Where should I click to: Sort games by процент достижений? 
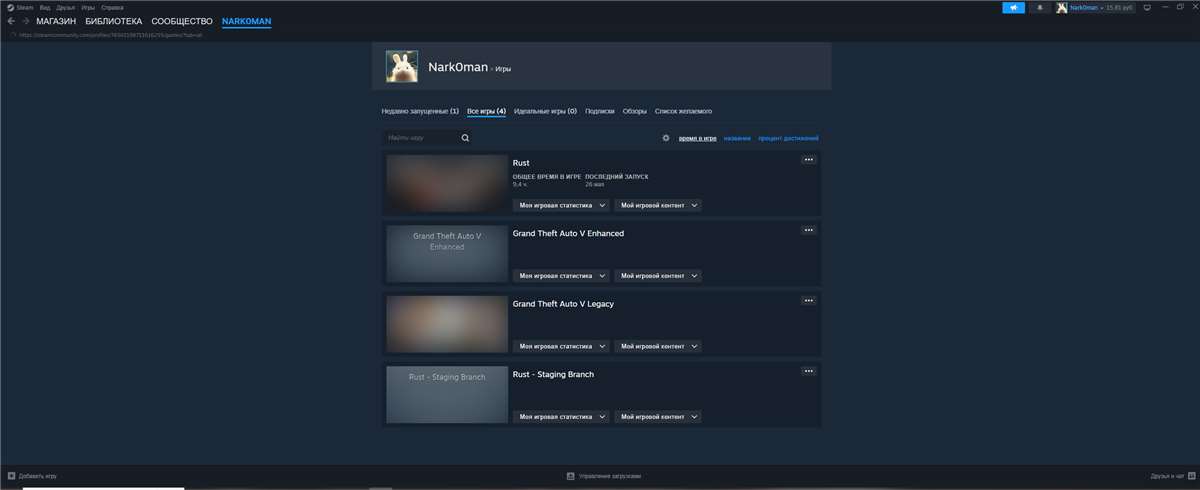(x=788, y=138)
